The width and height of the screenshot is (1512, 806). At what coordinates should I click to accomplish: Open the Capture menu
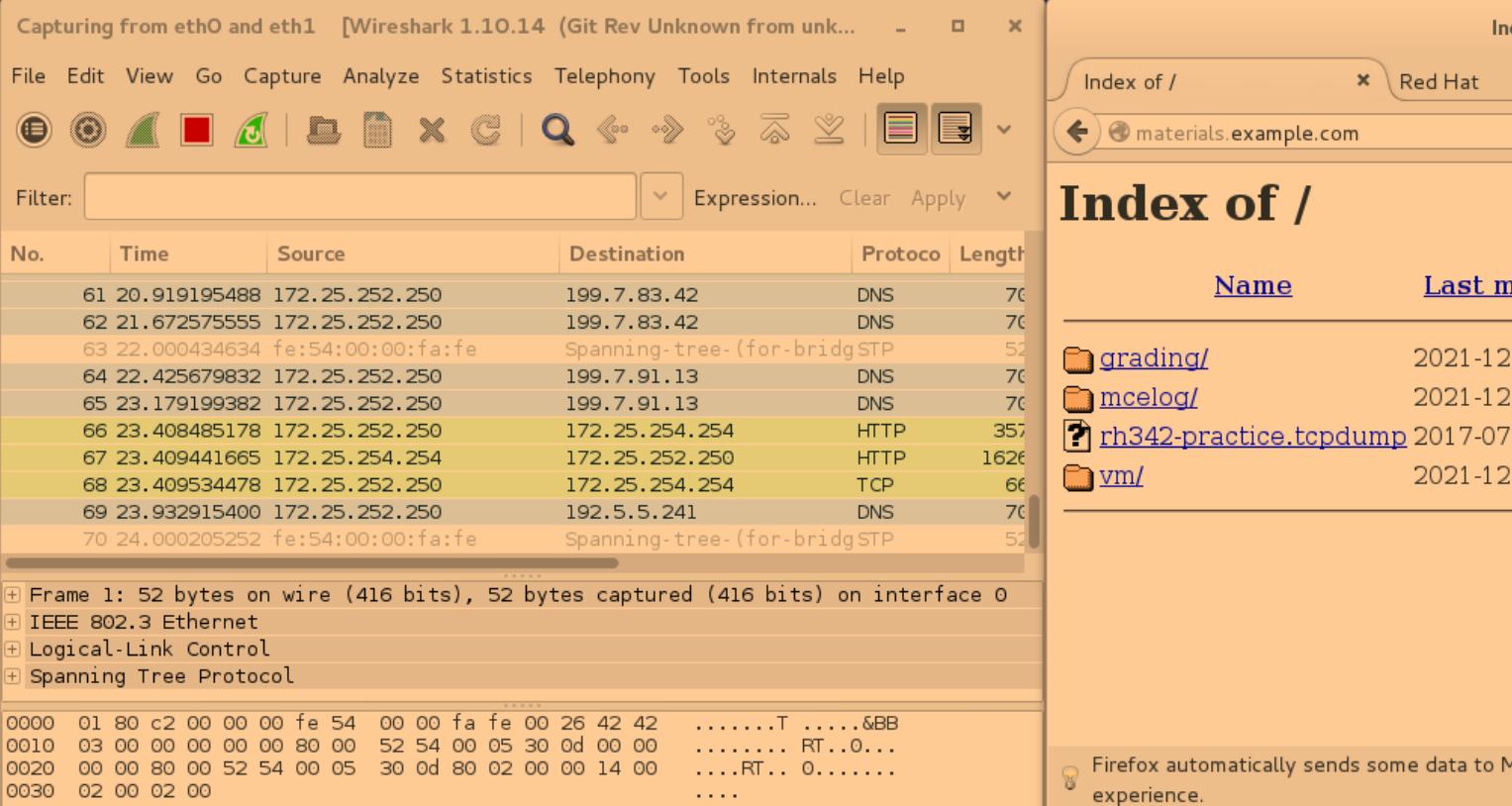[282, 76]
